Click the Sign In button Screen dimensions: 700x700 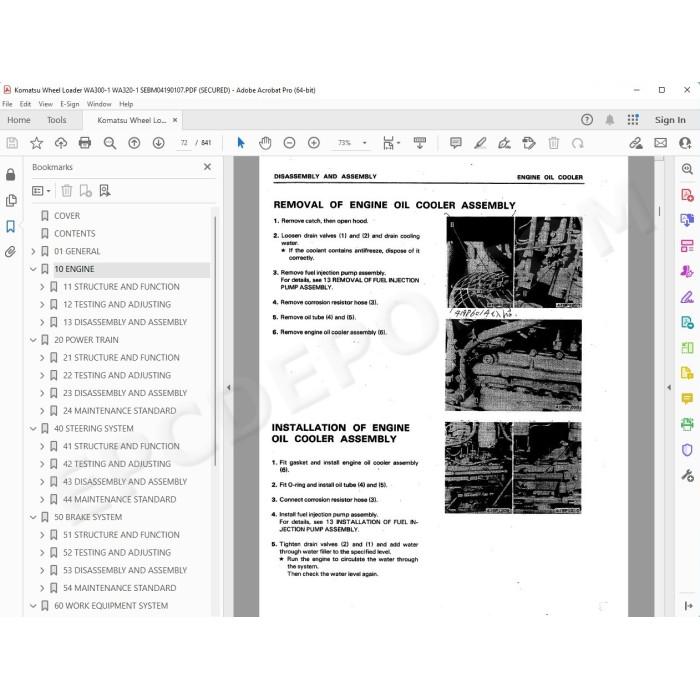tap(670, 120)
